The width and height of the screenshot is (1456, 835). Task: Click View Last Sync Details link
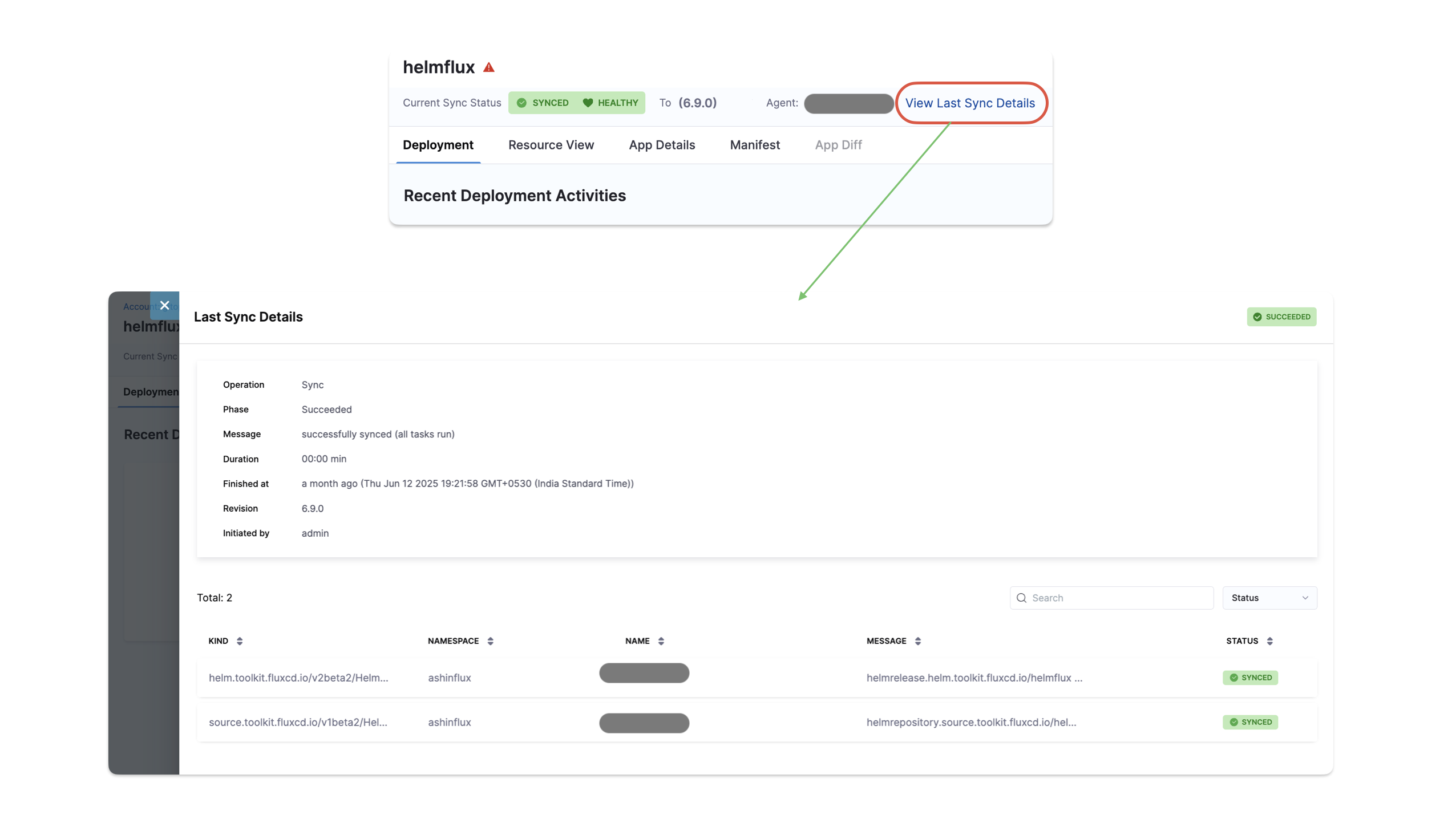click(970, 103)
